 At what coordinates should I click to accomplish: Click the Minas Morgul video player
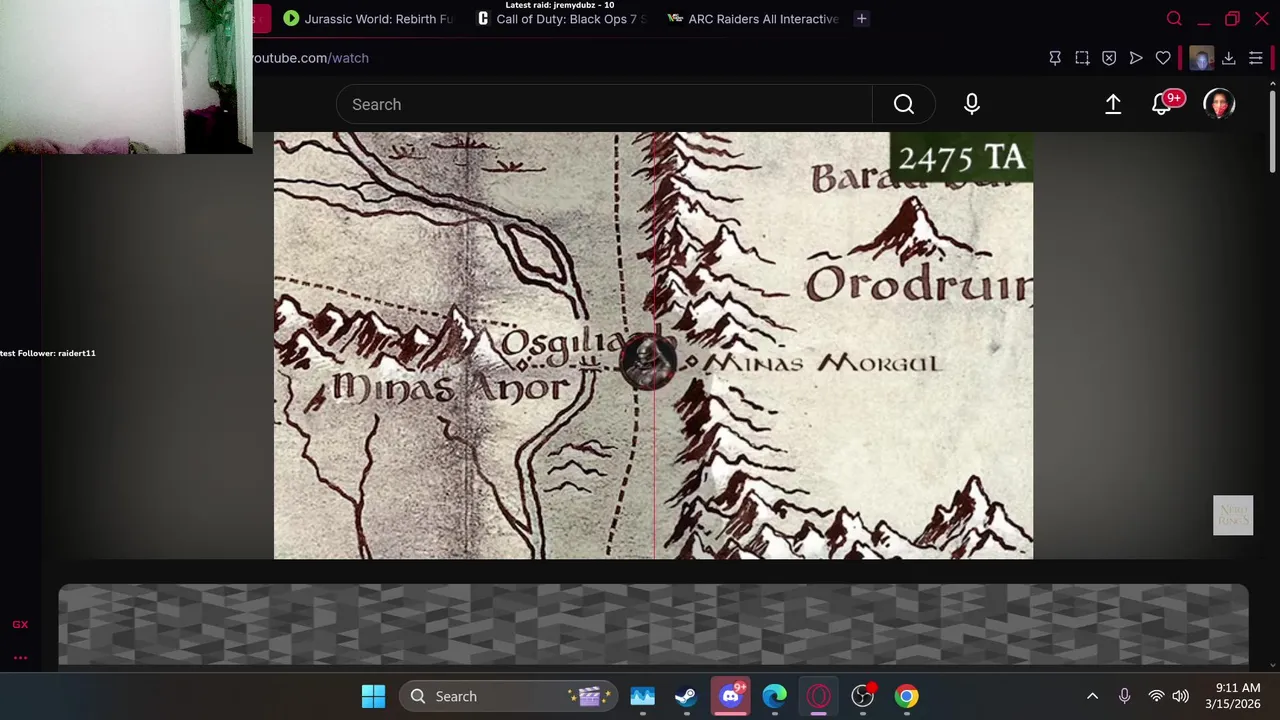tap(653, 345)
